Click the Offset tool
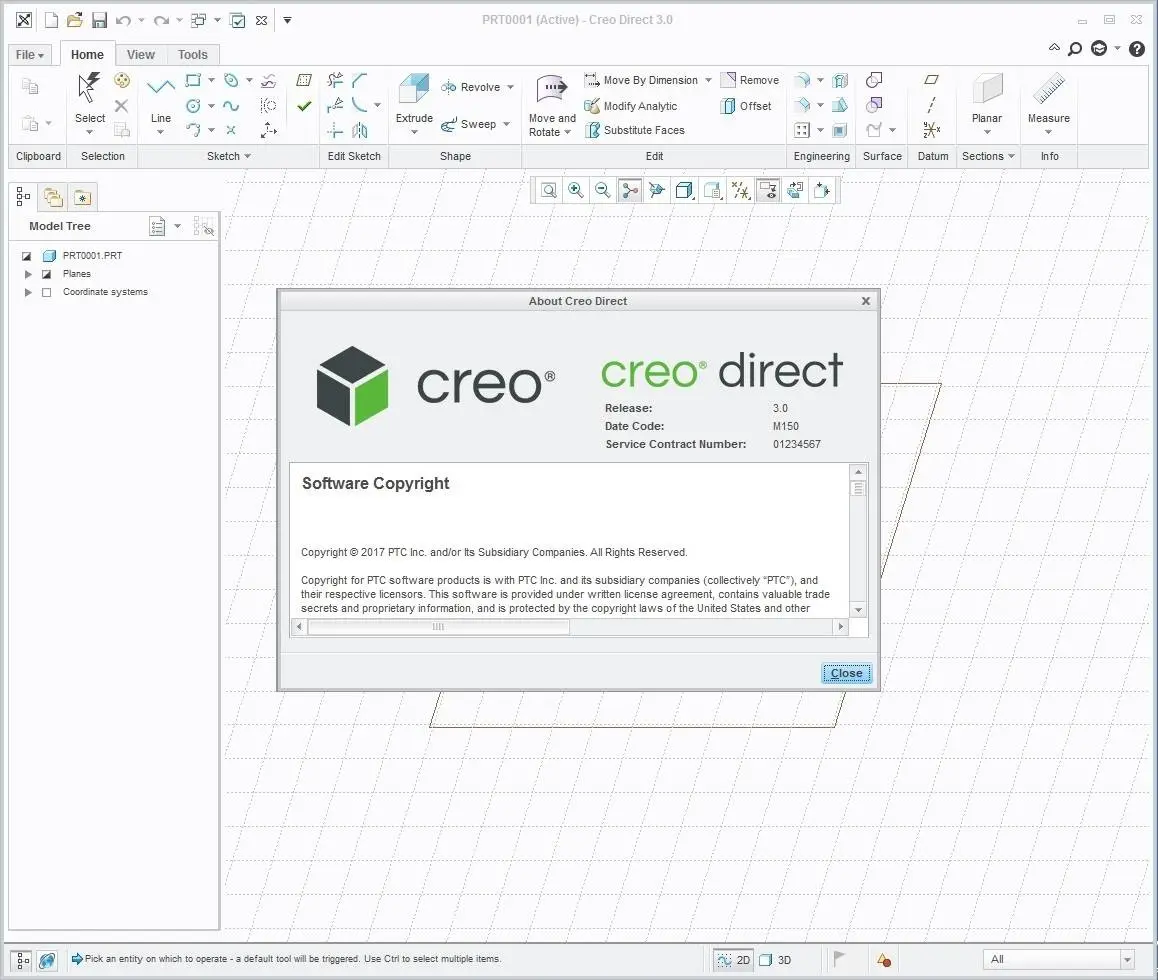This screenshot has width=1158, height=980. (x=746, y=106)
